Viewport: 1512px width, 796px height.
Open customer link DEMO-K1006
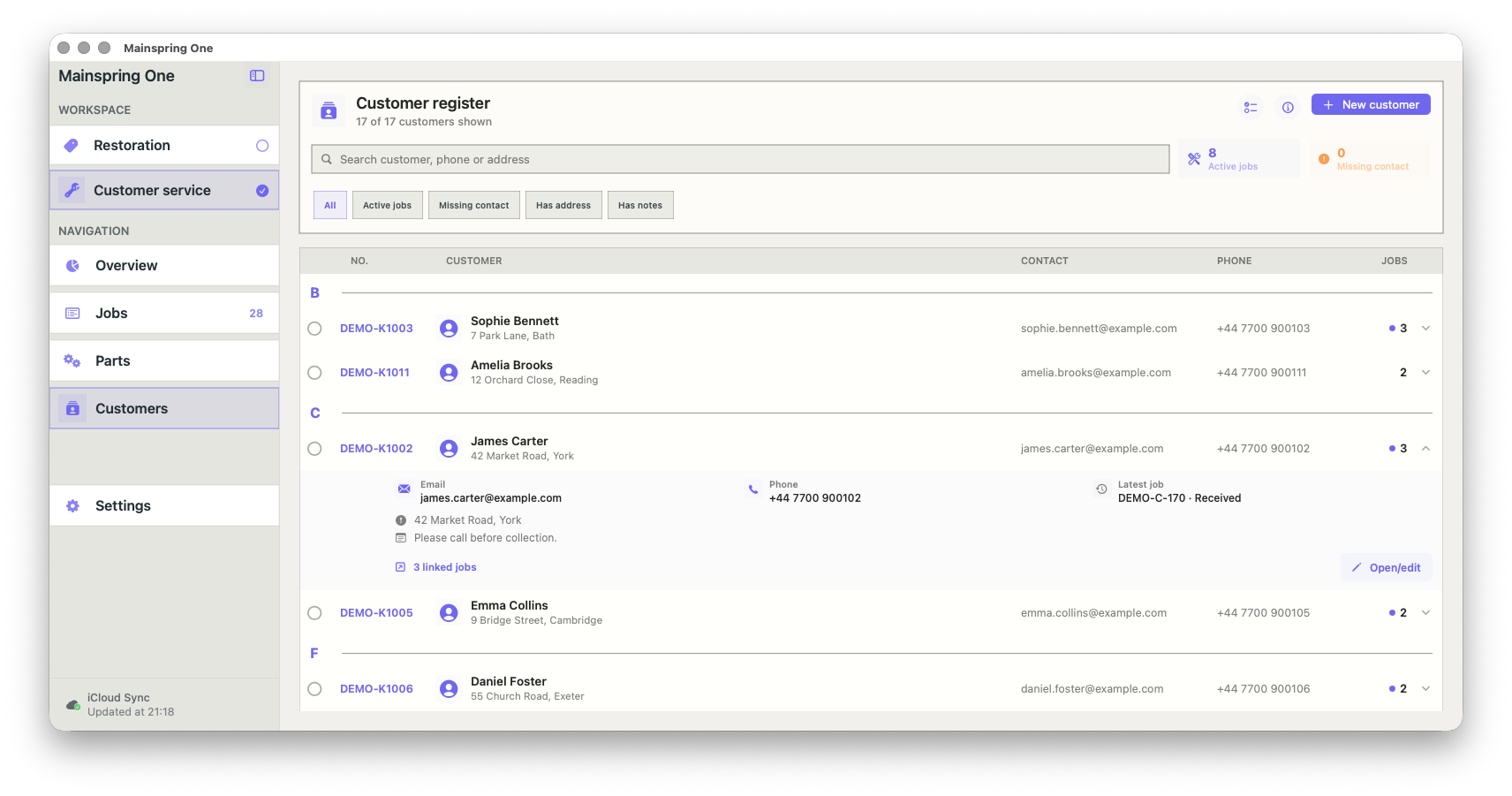(376, 689)
